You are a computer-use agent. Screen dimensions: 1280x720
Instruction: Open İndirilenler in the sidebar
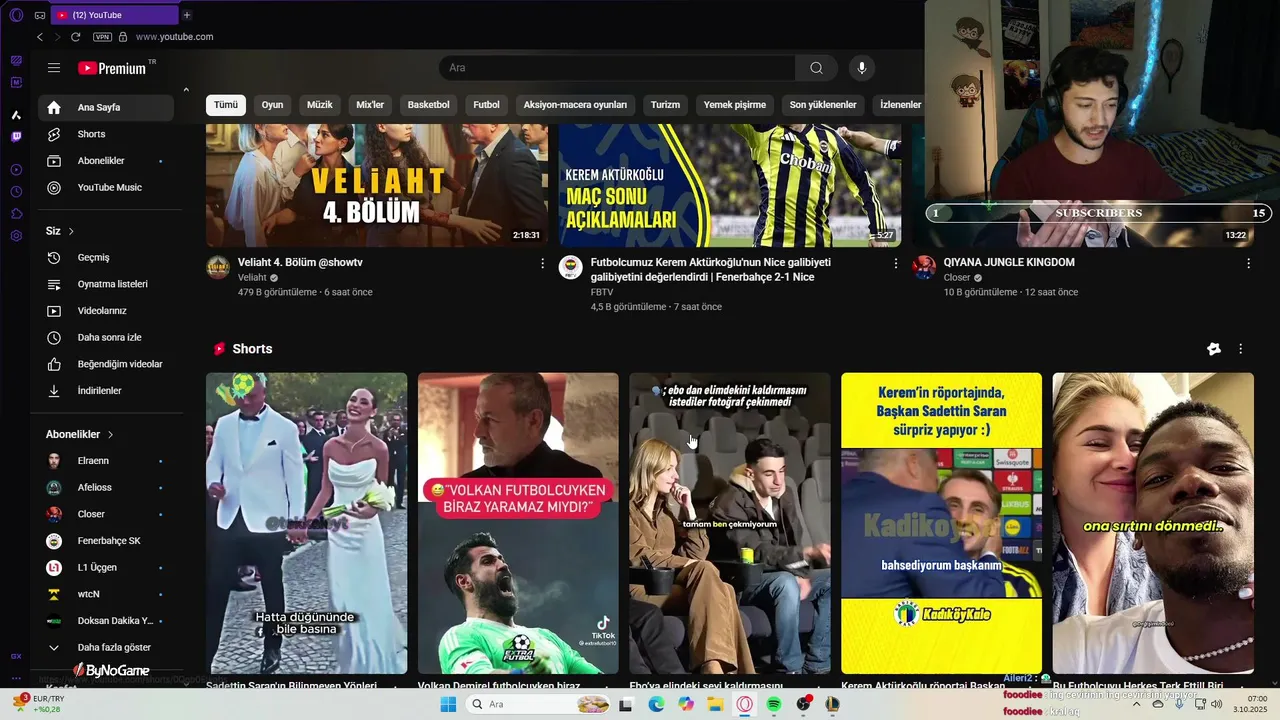(106, 390)
